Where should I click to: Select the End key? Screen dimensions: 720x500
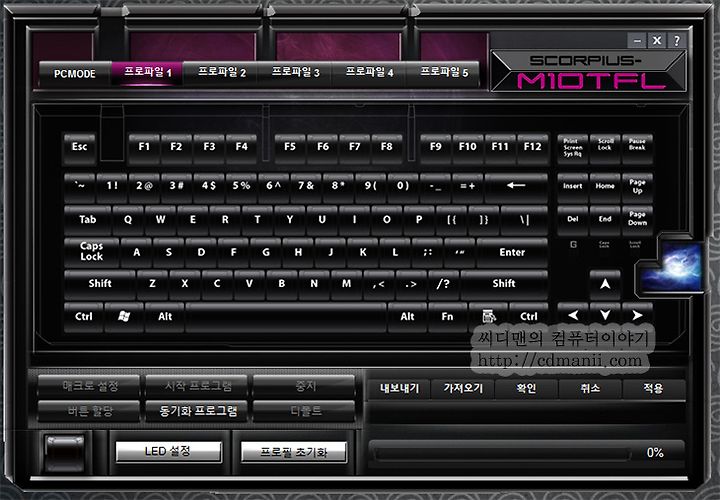605,219
